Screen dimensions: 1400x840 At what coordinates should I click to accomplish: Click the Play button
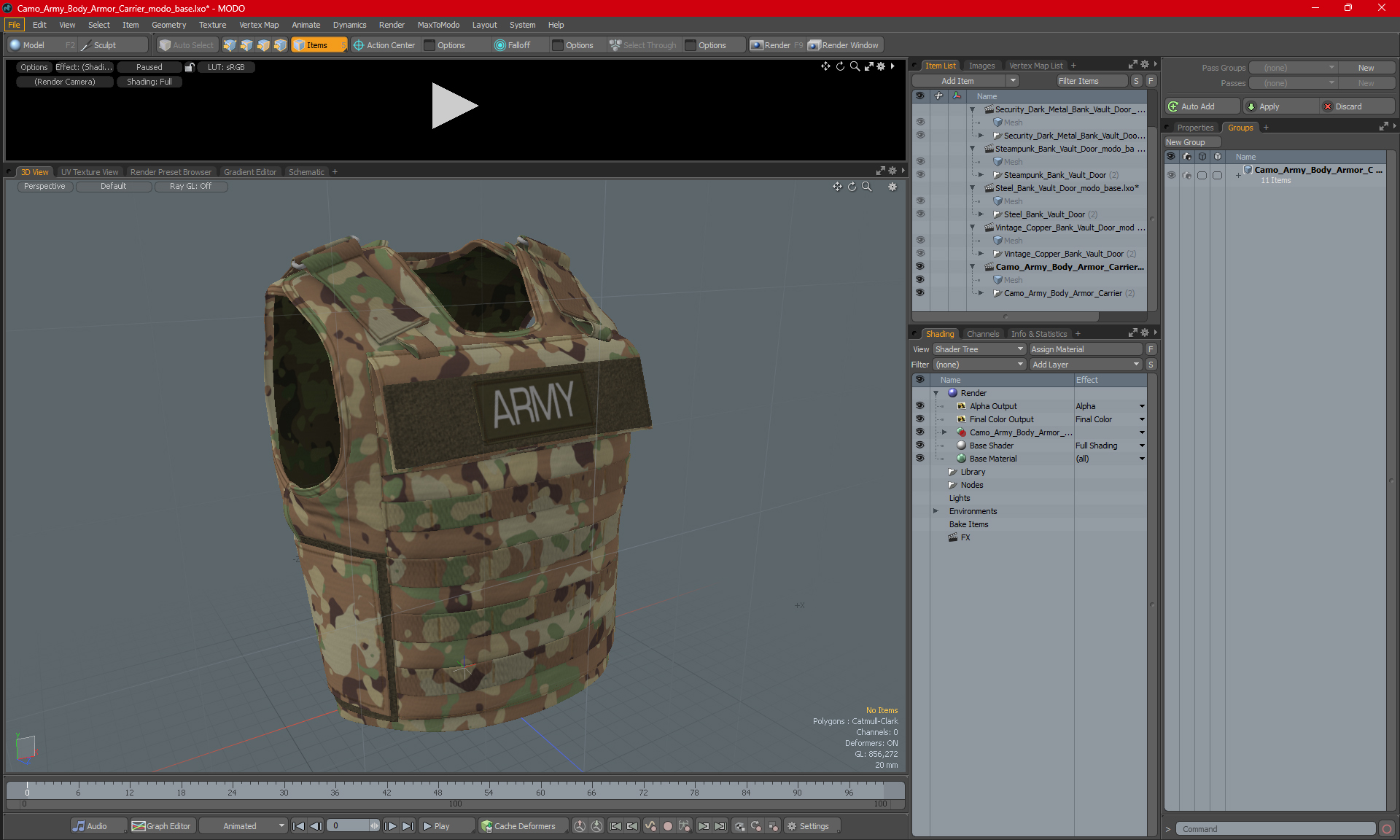pyautogui.click(x=446, y=826)
